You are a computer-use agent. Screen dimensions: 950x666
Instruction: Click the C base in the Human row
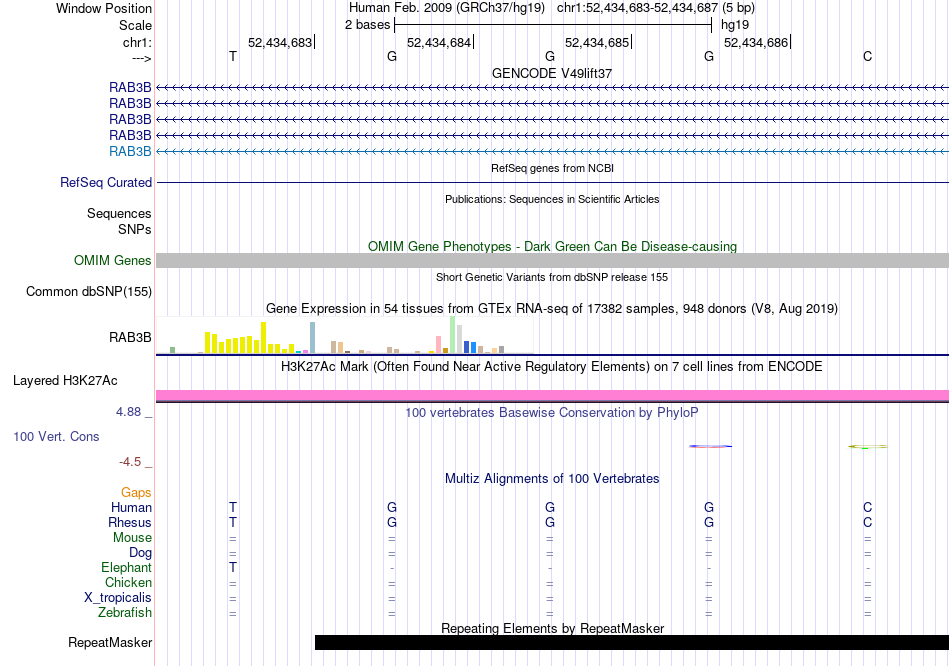(x=868, y=508)
